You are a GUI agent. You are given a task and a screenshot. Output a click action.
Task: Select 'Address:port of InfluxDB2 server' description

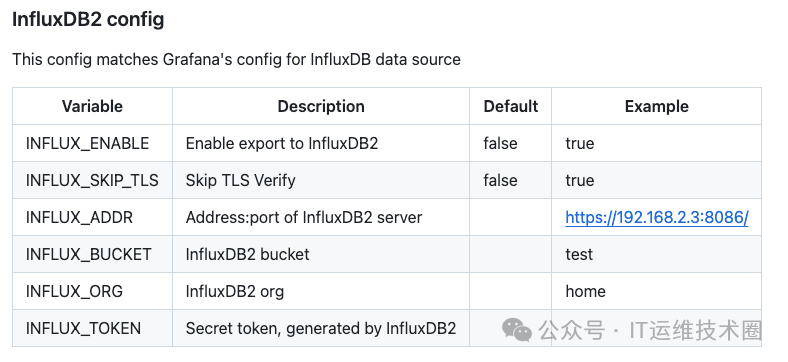304,218
